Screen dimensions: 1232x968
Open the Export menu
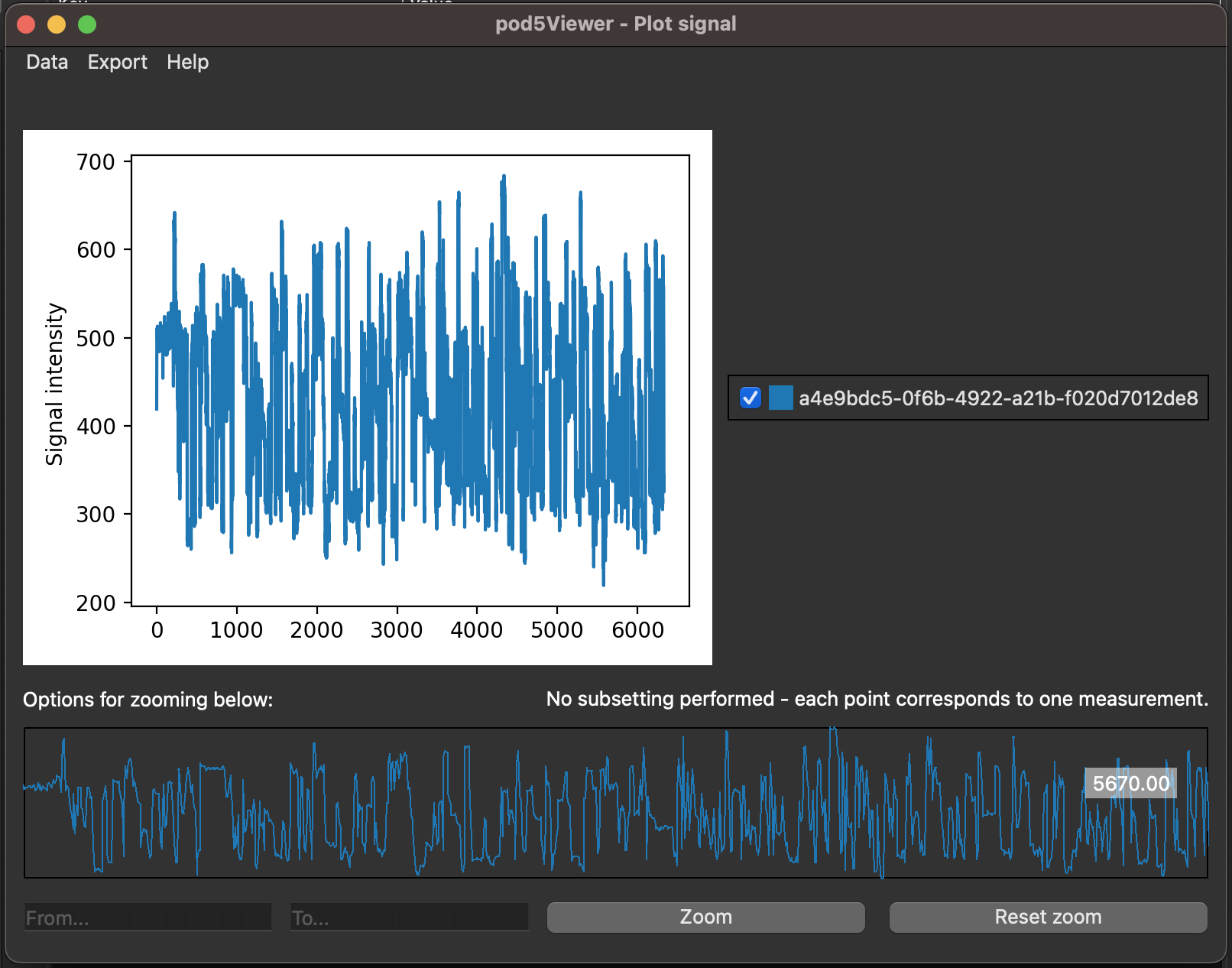[117, 62]
